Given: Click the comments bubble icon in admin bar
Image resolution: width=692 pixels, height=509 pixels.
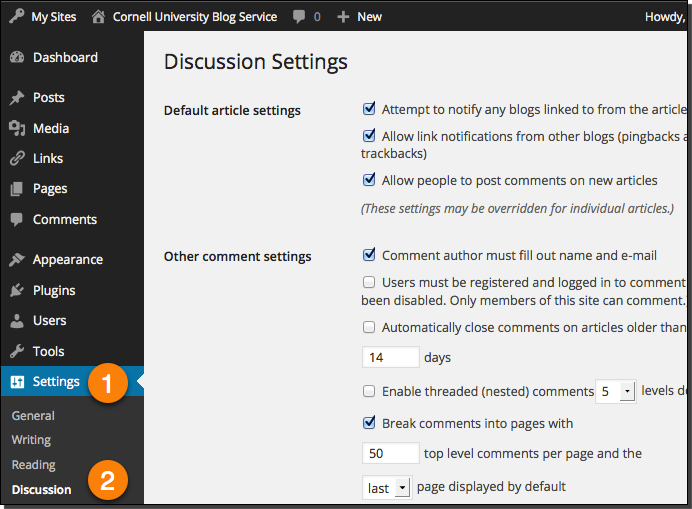Looking at the screenshot, I should point(299,17).
